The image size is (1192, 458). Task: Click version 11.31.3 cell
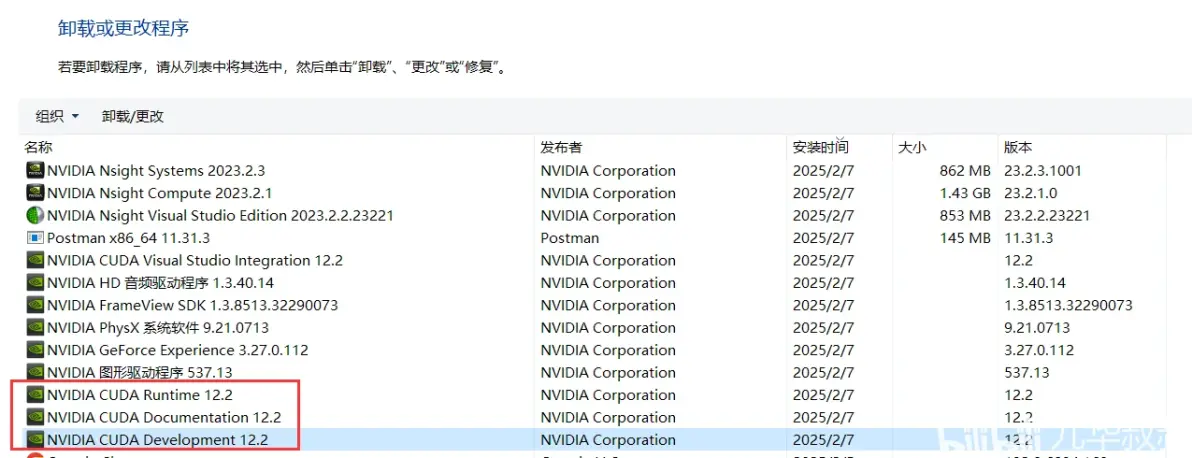[x=1028, y=238]
